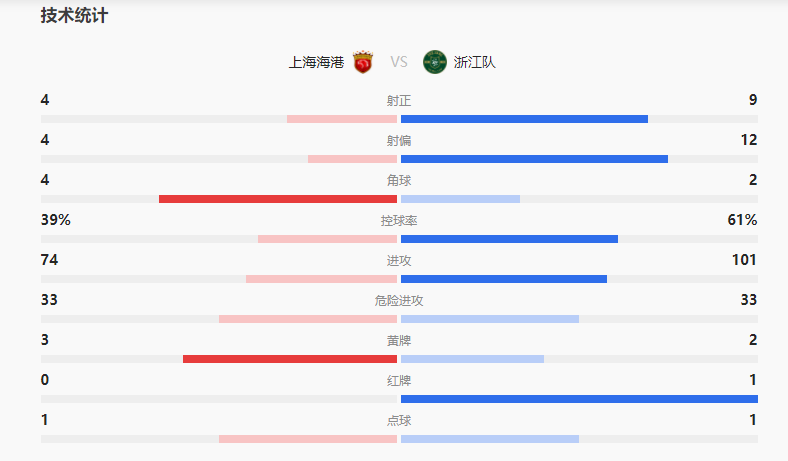Click the red 角球 bar for Shanghai

coord(278,199)
